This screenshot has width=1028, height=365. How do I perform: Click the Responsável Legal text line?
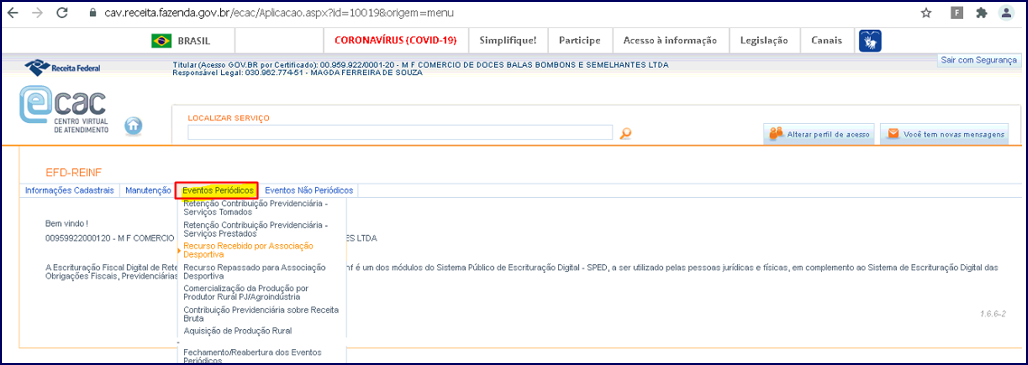point(297,73)
